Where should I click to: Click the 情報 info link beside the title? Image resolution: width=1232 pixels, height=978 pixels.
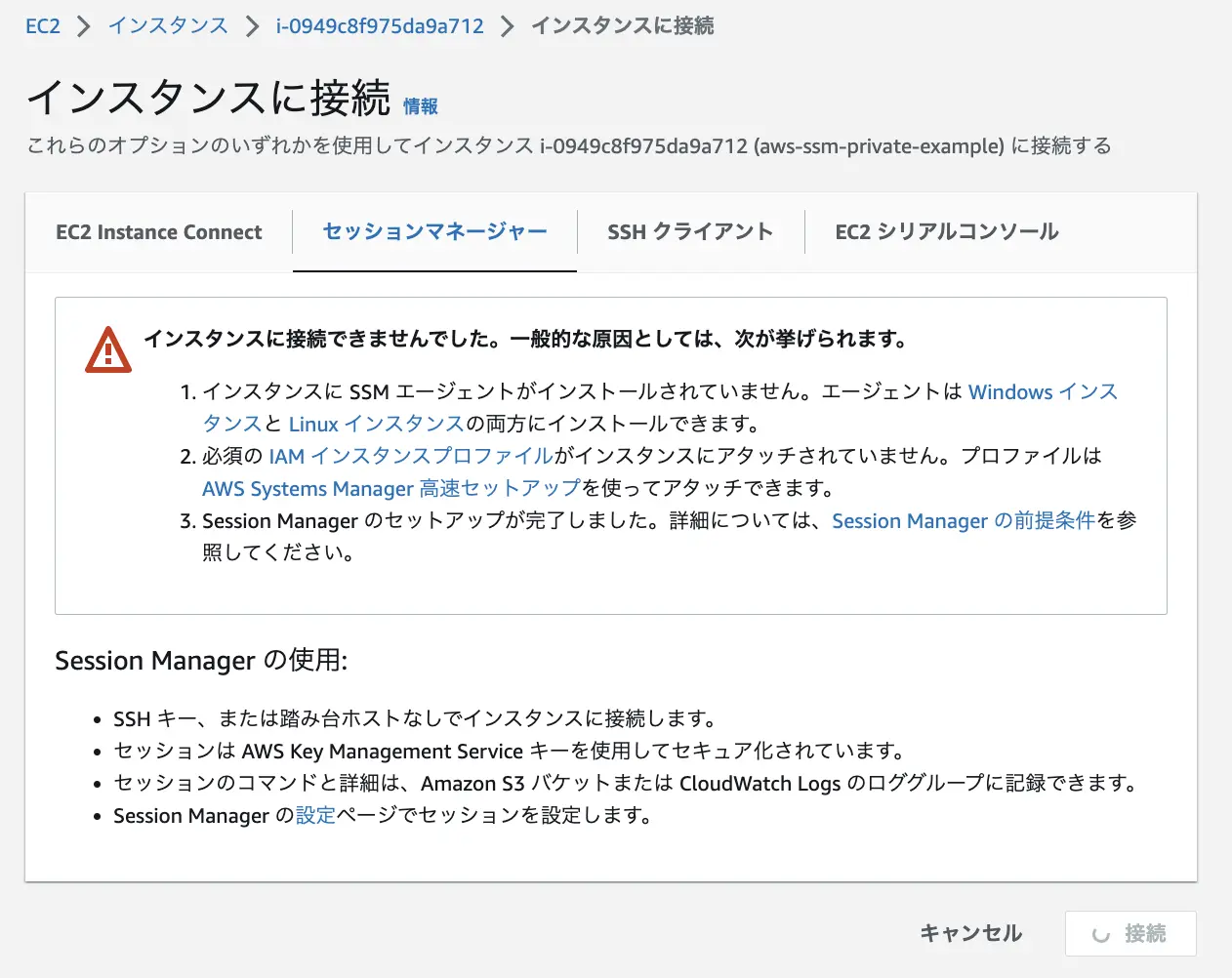pyautogui.click(x=421, y=106)
